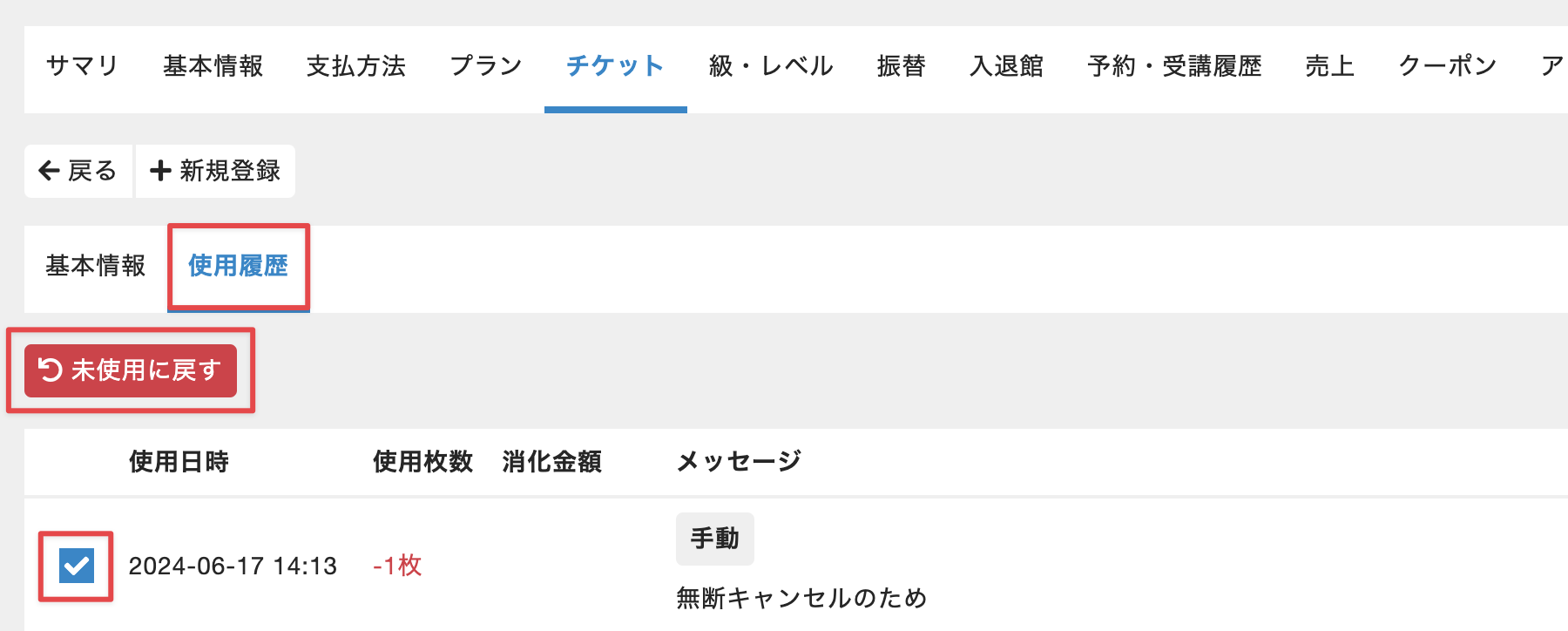
Task: Click the plus icon for new registration
Action: pos(160,171)
